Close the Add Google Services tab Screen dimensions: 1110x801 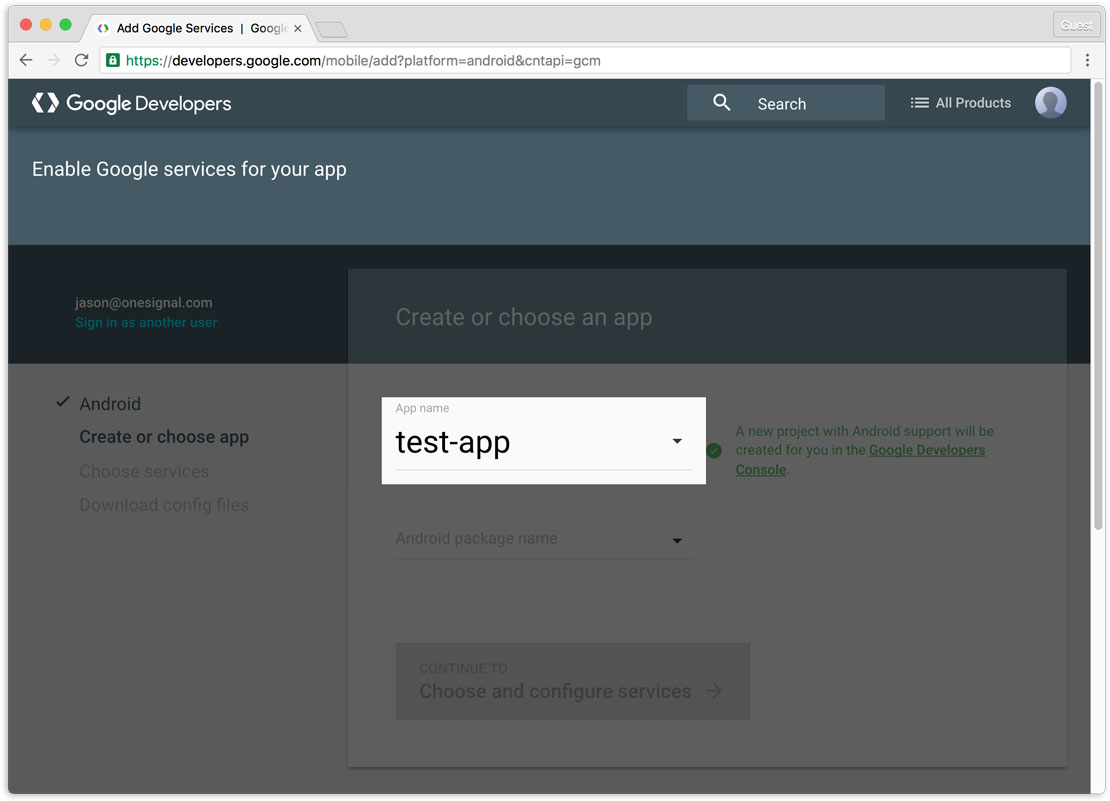[298, 28]
